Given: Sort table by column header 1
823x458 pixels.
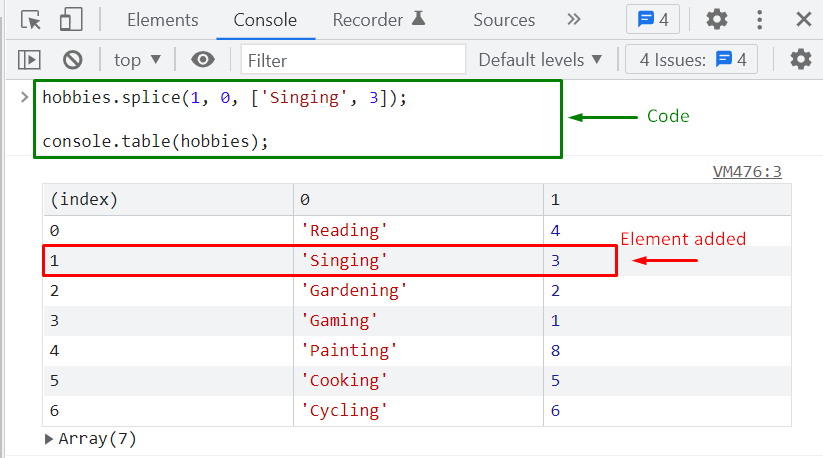Looking at the screenshot, I should pyautogui.click(x=667, y=200).
